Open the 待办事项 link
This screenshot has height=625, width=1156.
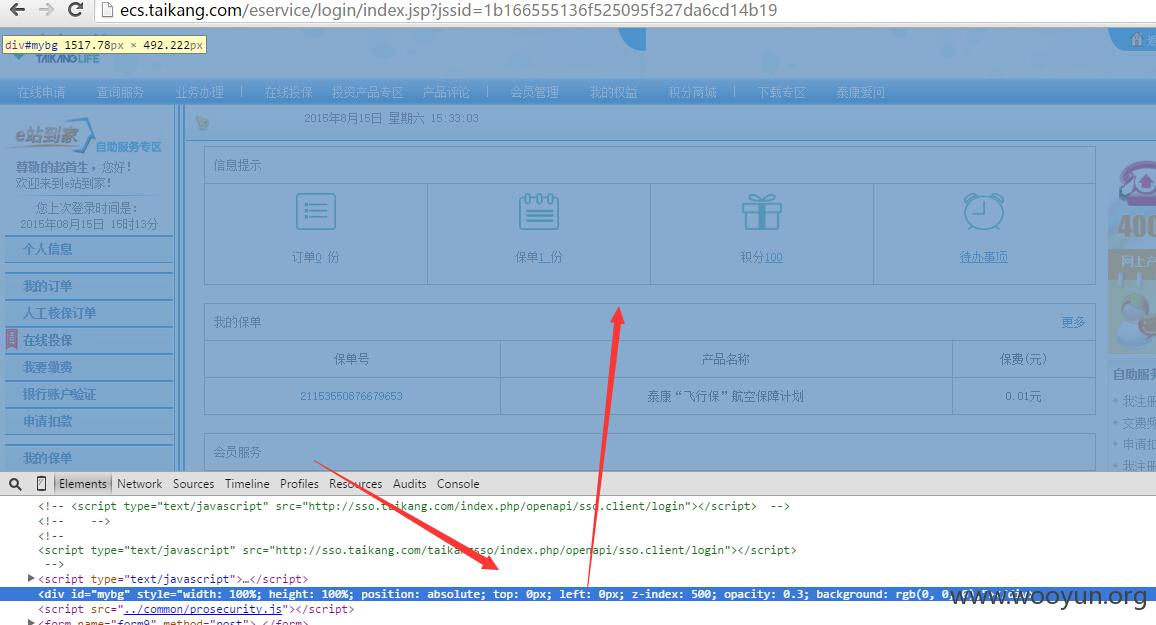983,257
